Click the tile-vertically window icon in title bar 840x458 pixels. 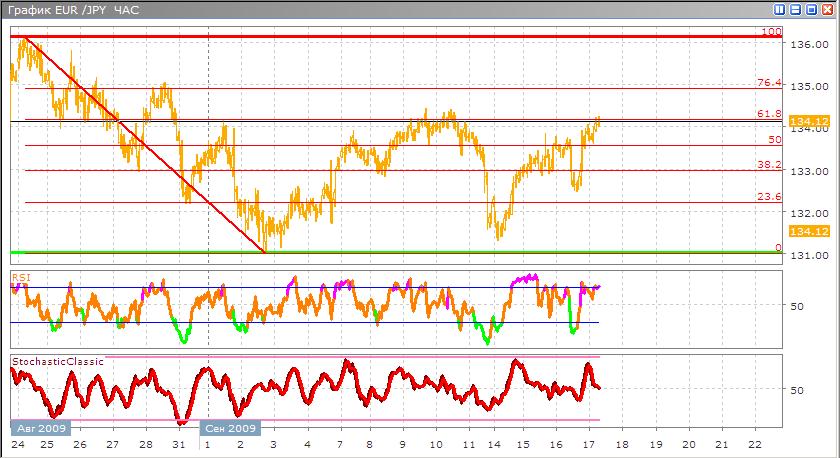pos(780,10)
